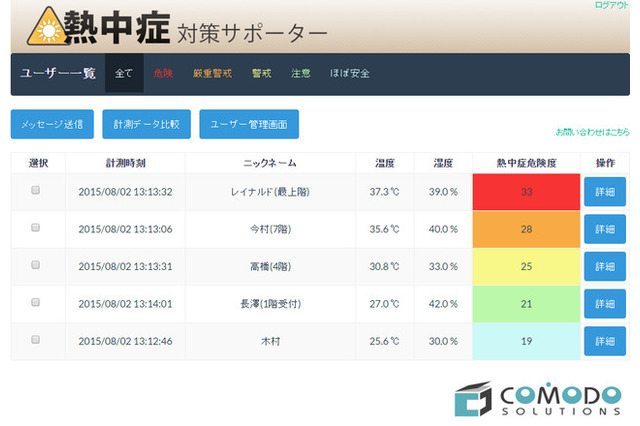The image size is (640, 426).
Task: Click temperature value 27.0 ℃
Action: coord(384,304)
